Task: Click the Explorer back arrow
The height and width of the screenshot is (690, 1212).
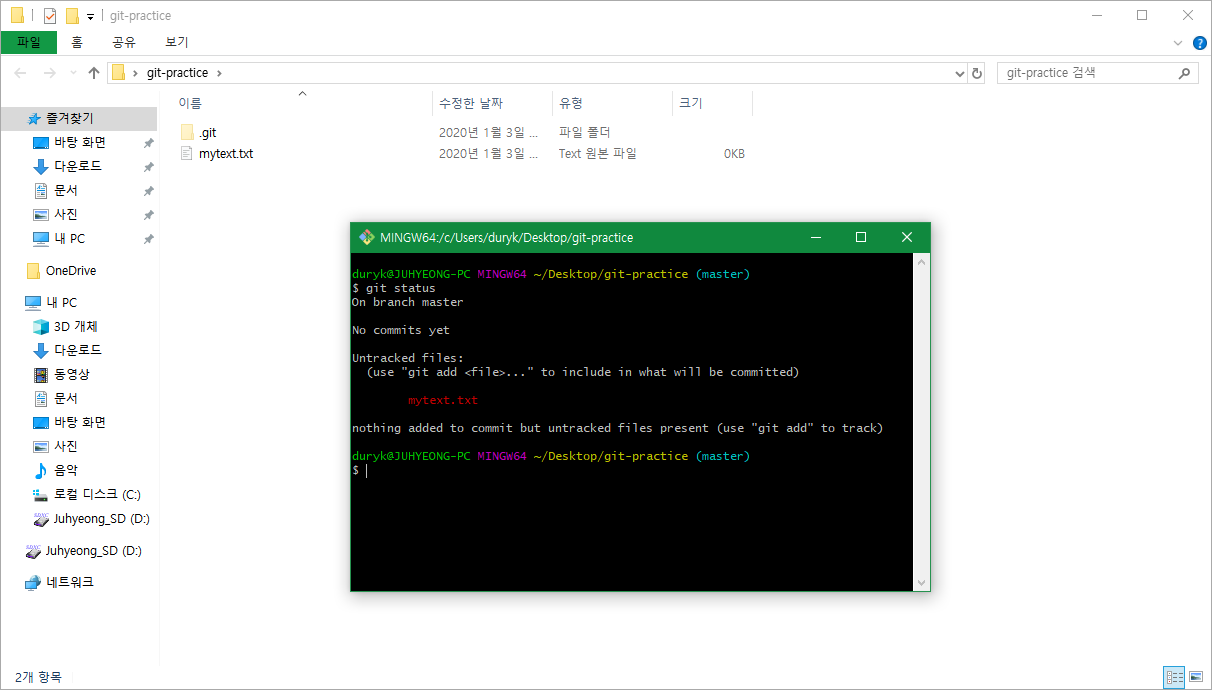Action: (20, 73)
